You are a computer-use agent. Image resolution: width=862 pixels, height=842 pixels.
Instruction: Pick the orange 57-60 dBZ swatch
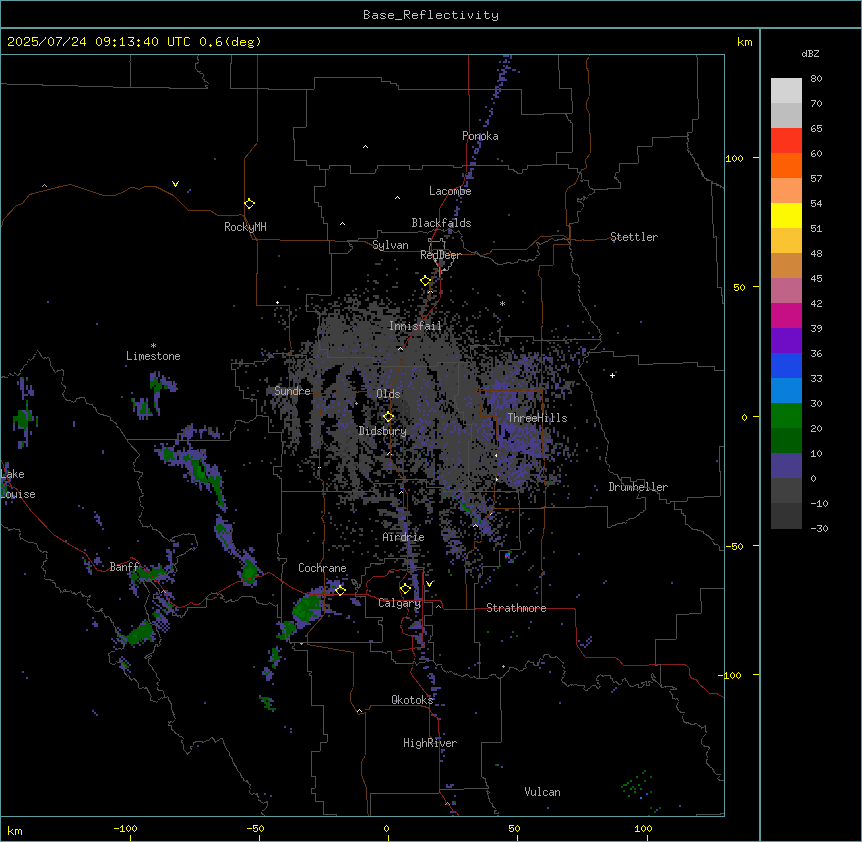coord(786,165)
